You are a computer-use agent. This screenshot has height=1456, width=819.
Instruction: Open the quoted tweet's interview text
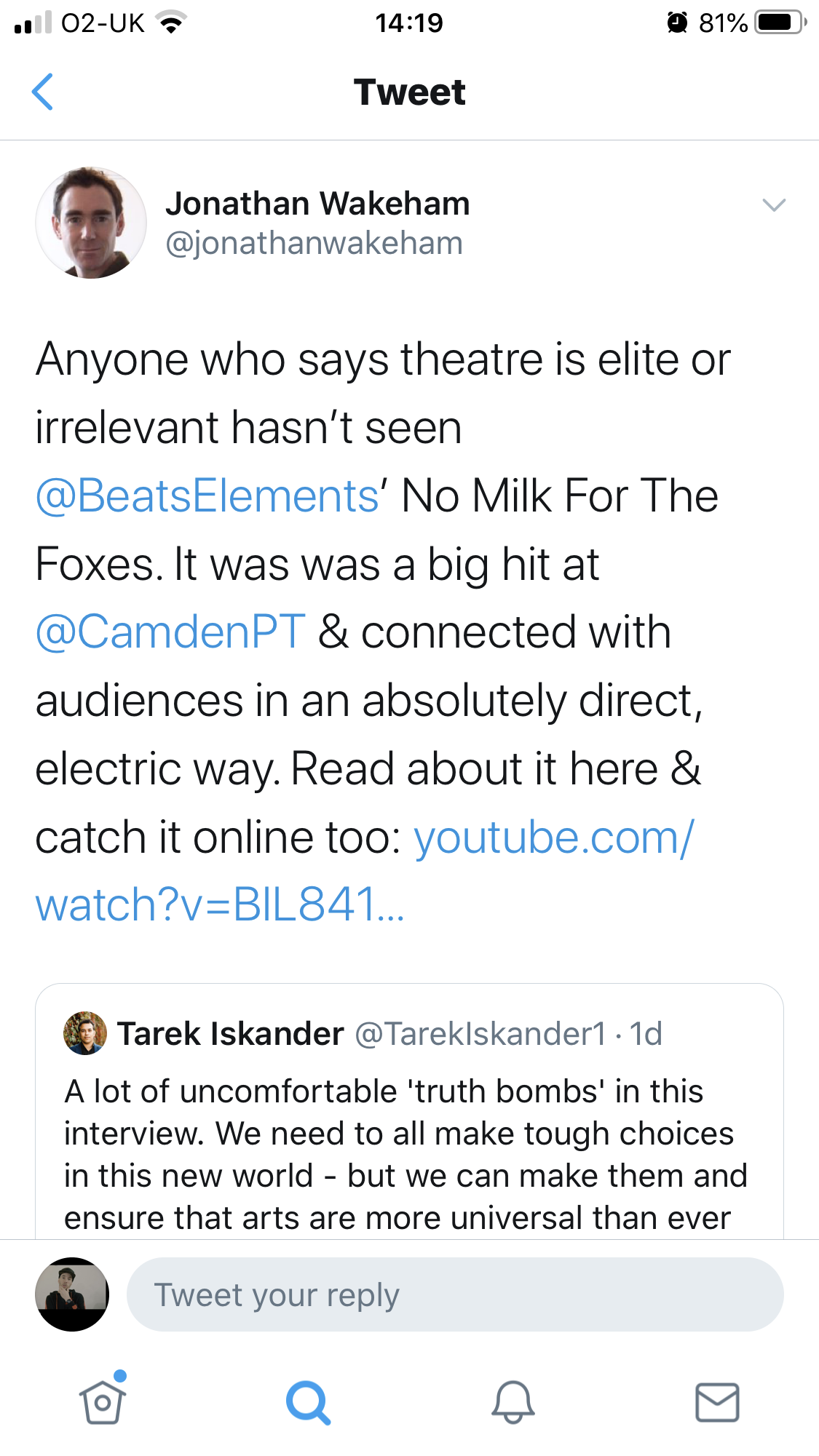(x=405, y=1154)
